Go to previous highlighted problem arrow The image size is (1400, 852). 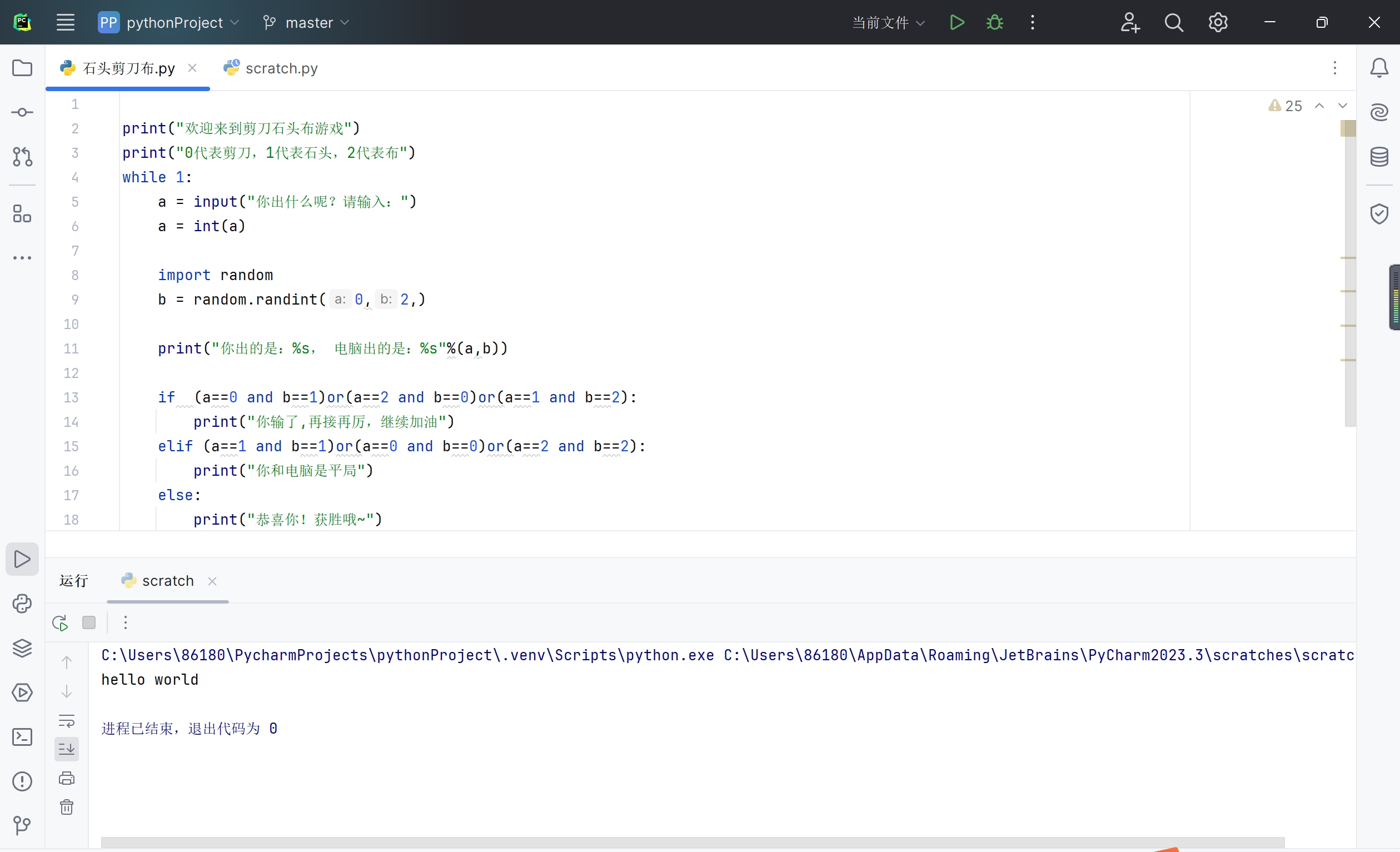coord(1319,106)
